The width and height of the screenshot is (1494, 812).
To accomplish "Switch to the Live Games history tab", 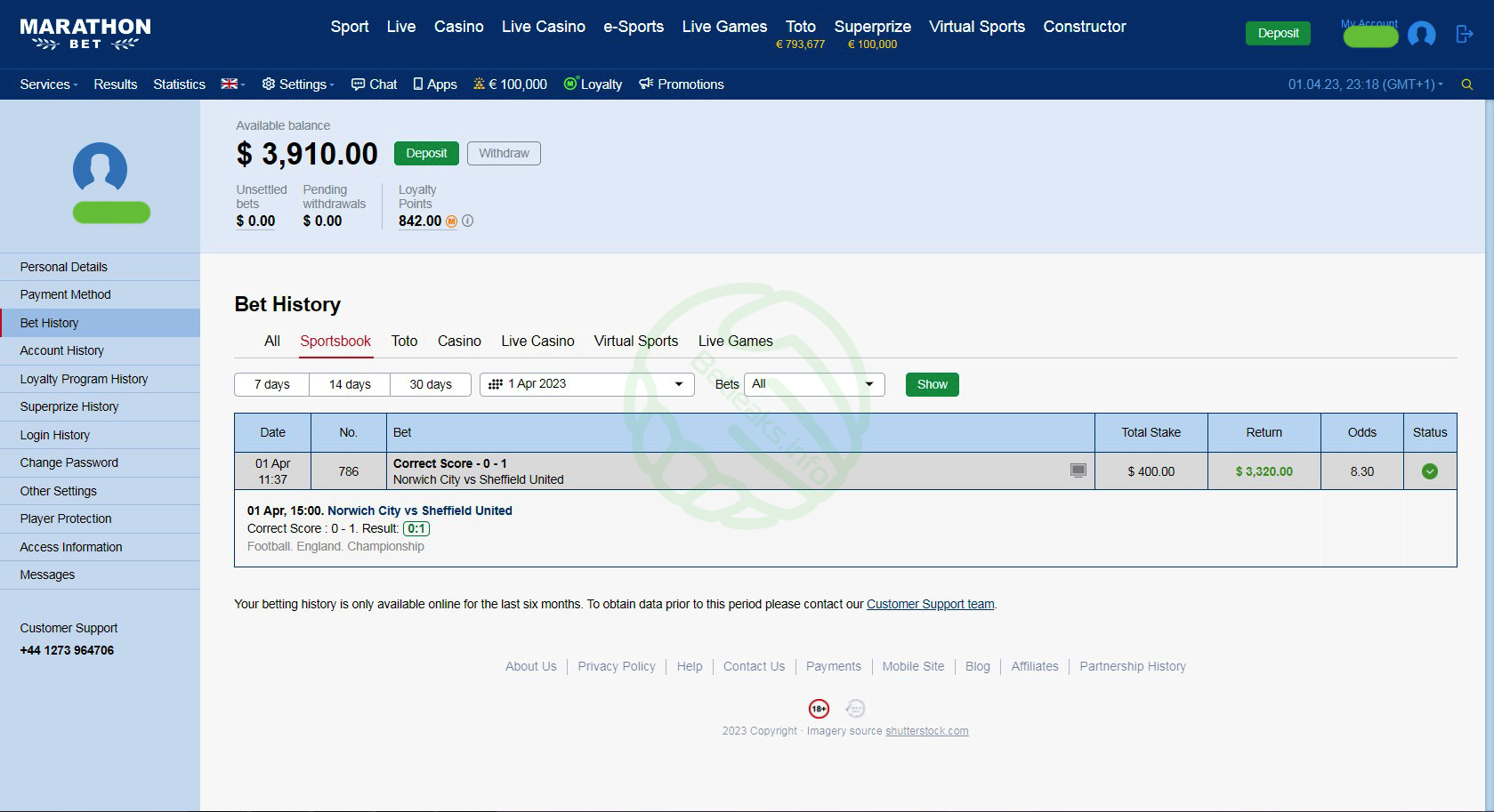I will [736, 341].
